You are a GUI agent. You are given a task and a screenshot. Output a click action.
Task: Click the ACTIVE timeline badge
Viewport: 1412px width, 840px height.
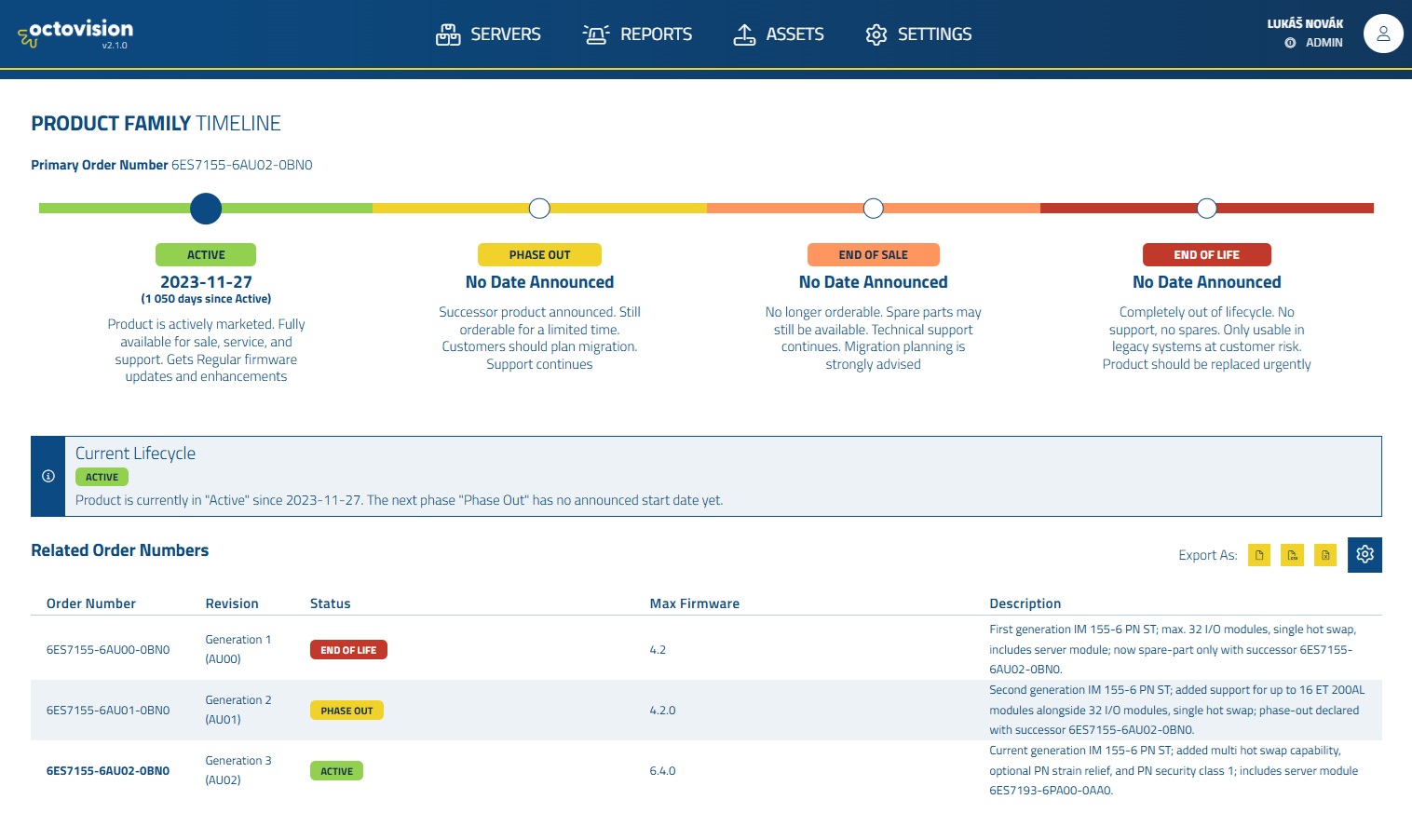click(x=206, y=255)
